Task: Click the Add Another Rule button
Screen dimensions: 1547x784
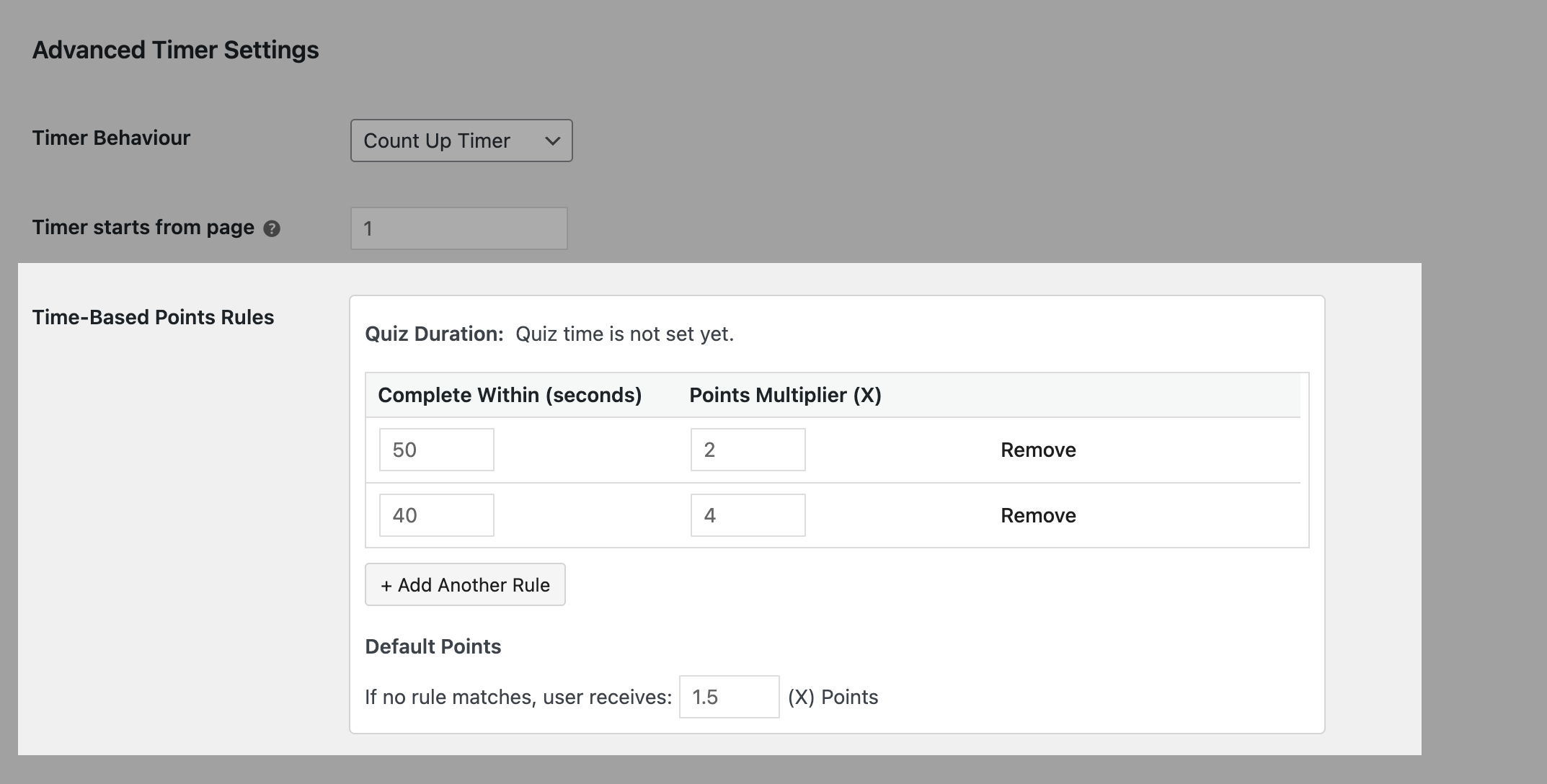Action: pyautogui.click(x=464, y=584)
